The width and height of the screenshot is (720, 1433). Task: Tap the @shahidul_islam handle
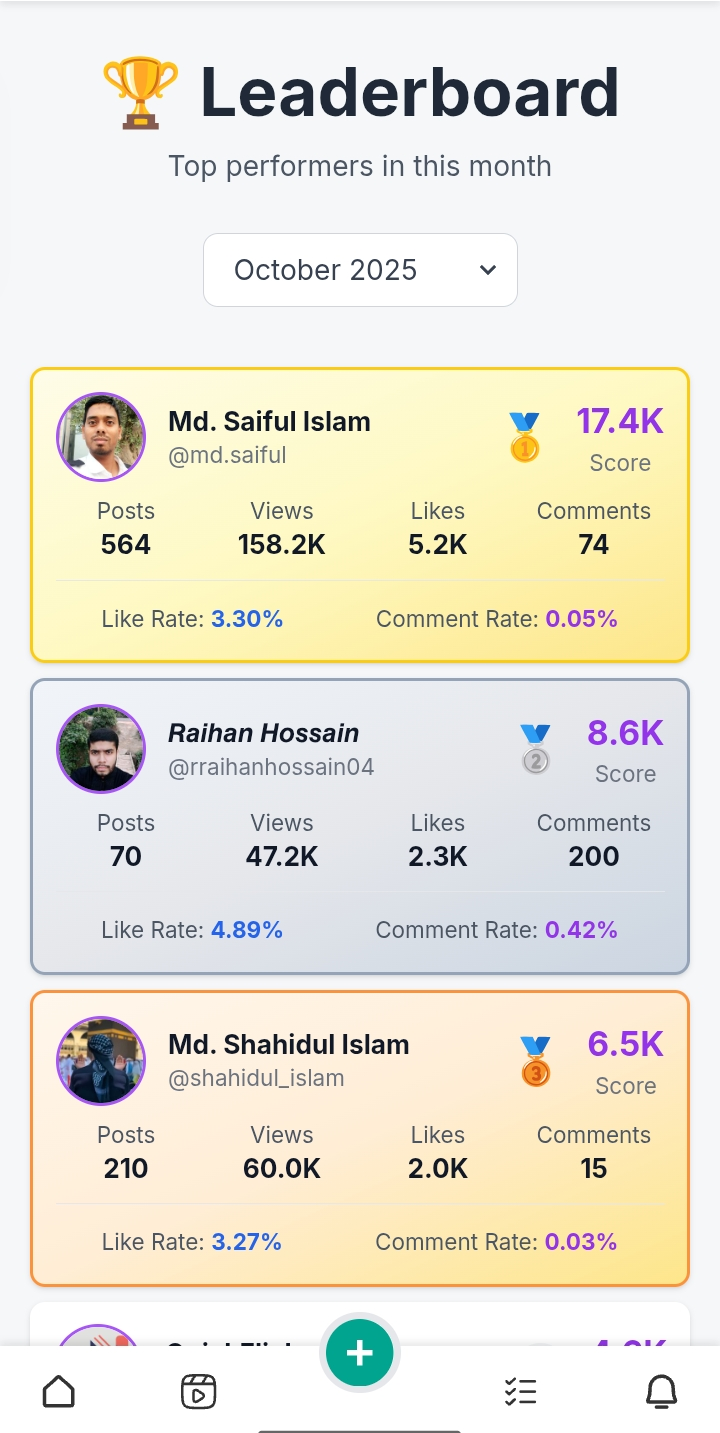(256, 1079)
